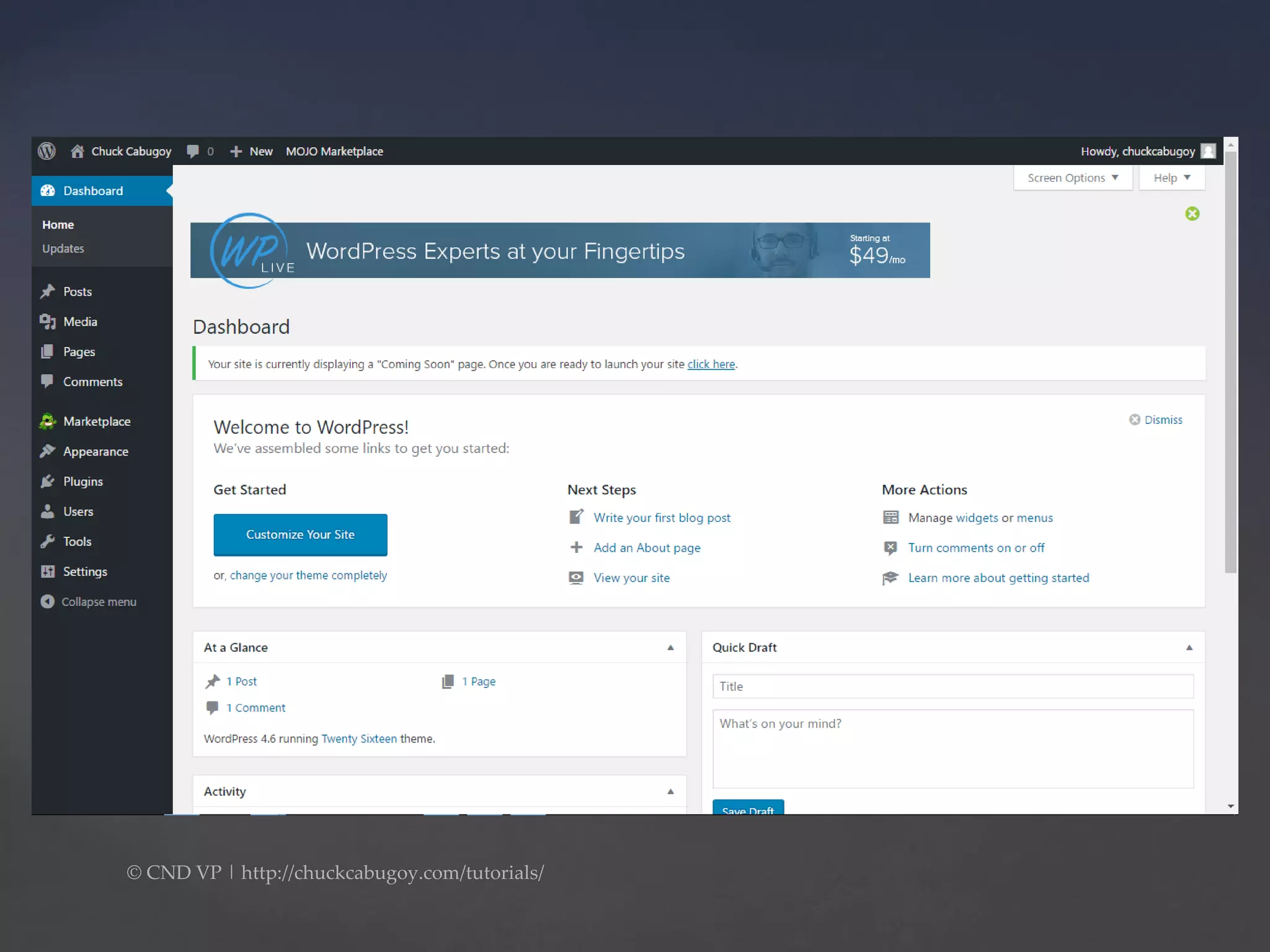
Task: Click the Twenty Sixteen theme link
Action: click(359, 739)
